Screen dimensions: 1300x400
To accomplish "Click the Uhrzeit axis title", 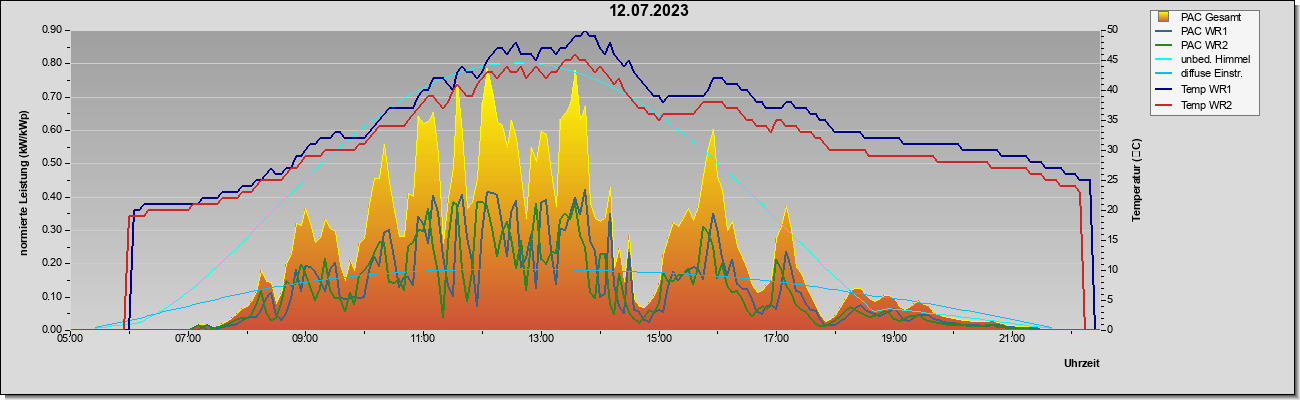I will [x=1082, y=364].
